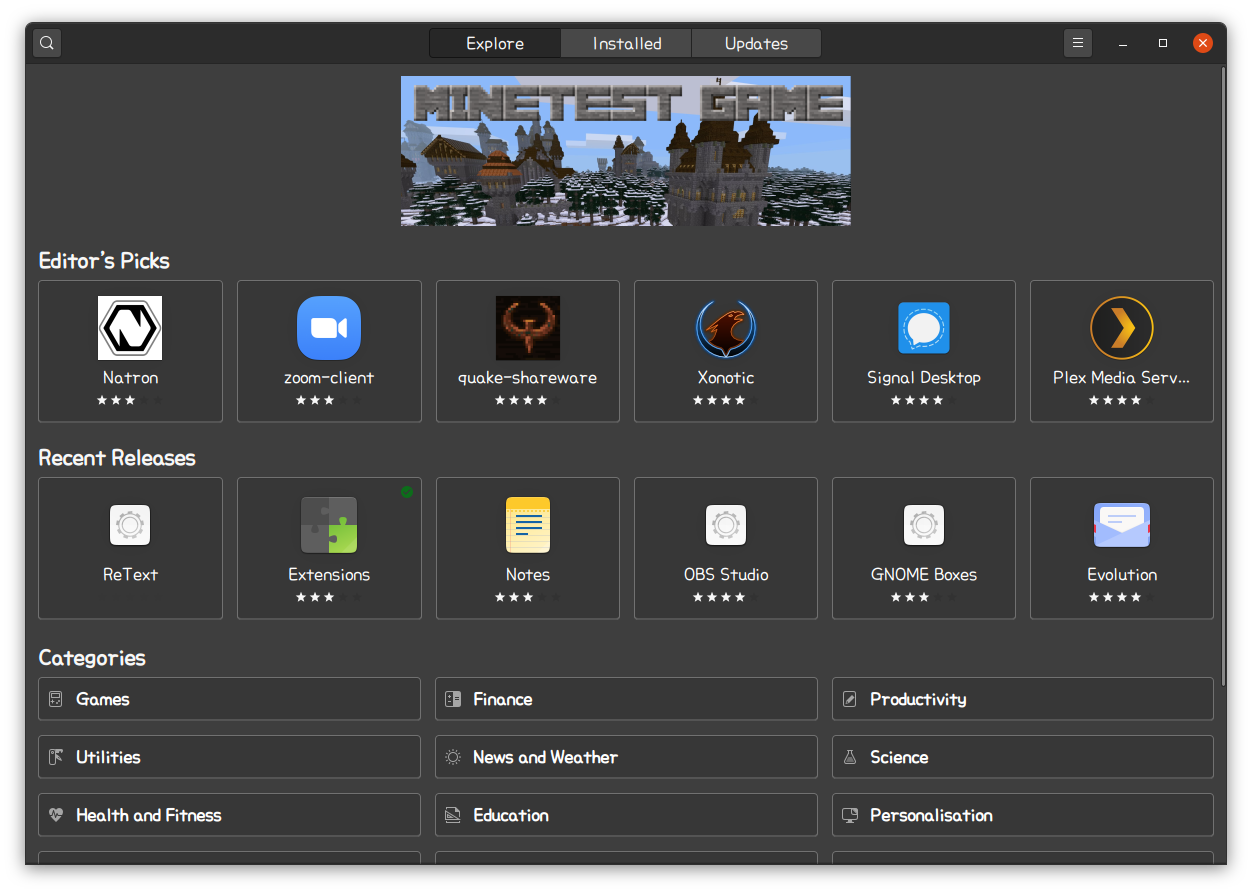Click the Plex Media Server icon
The height and width of the screenshot is (893, 1252).
[x=1122, y=328]
